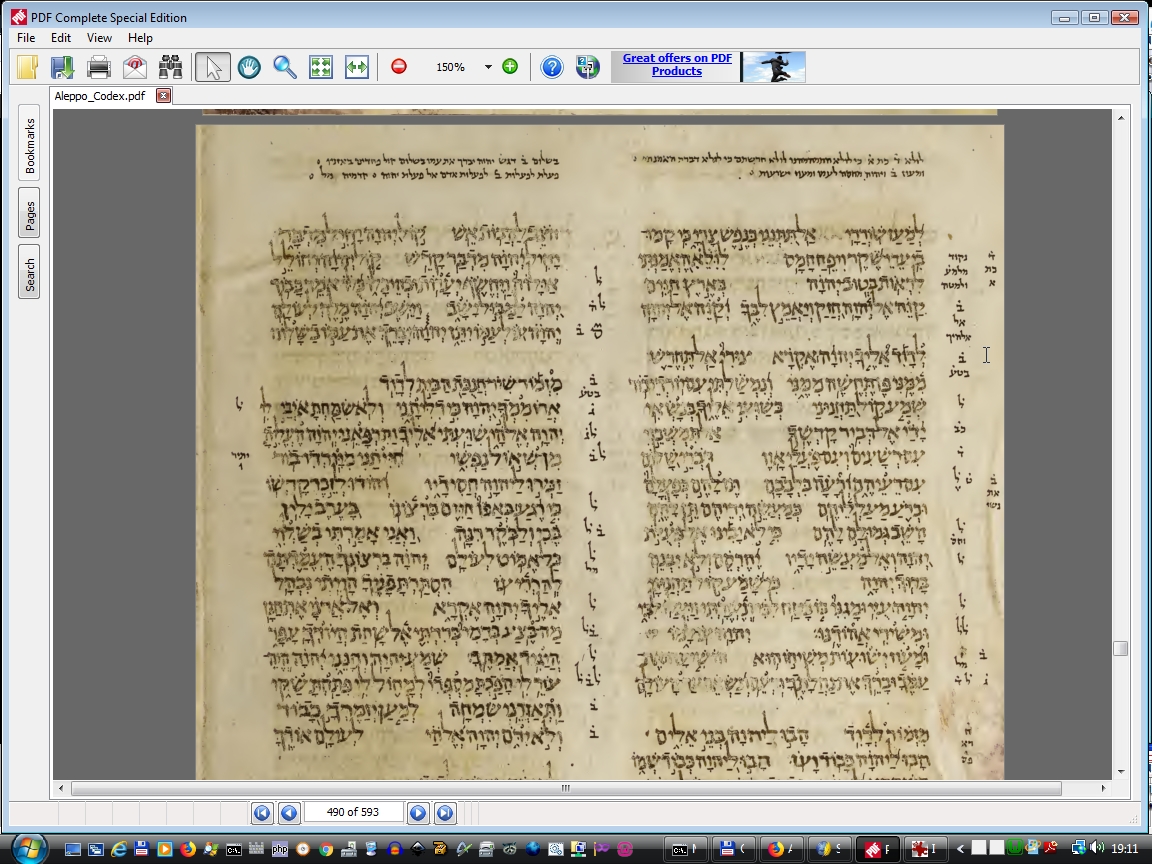Close the Aleppo_Codex.pdf tab
The height and width of the screenshot is (864, 1152).
click(x=163, y=96)
